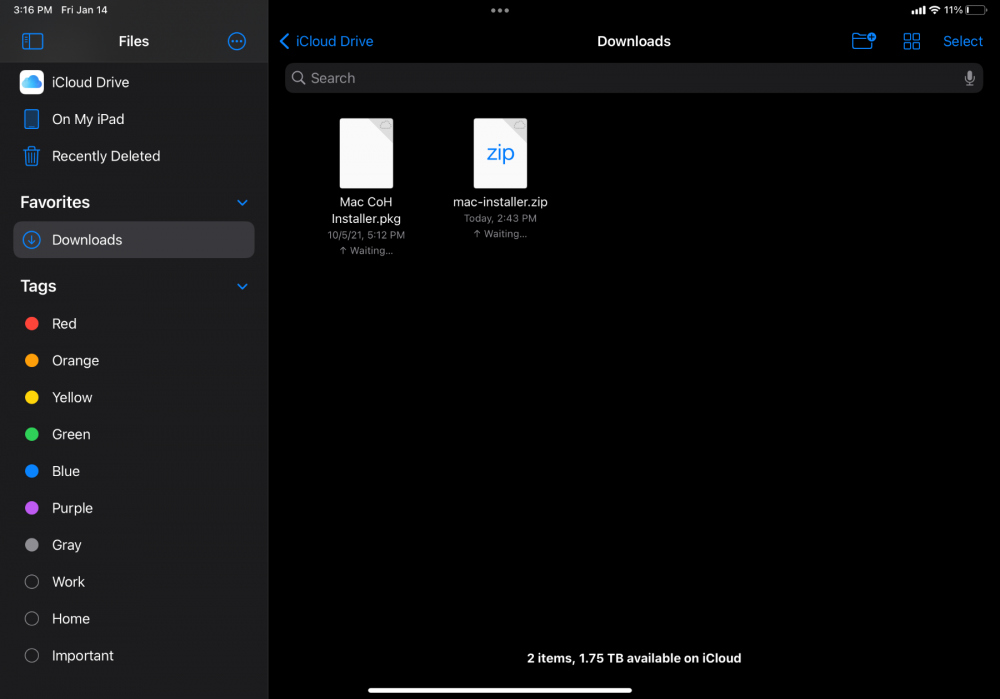This screenshot has height=699, width=1000.
Task: Open the ellipsis more options menu
Action: pos(237,41)
